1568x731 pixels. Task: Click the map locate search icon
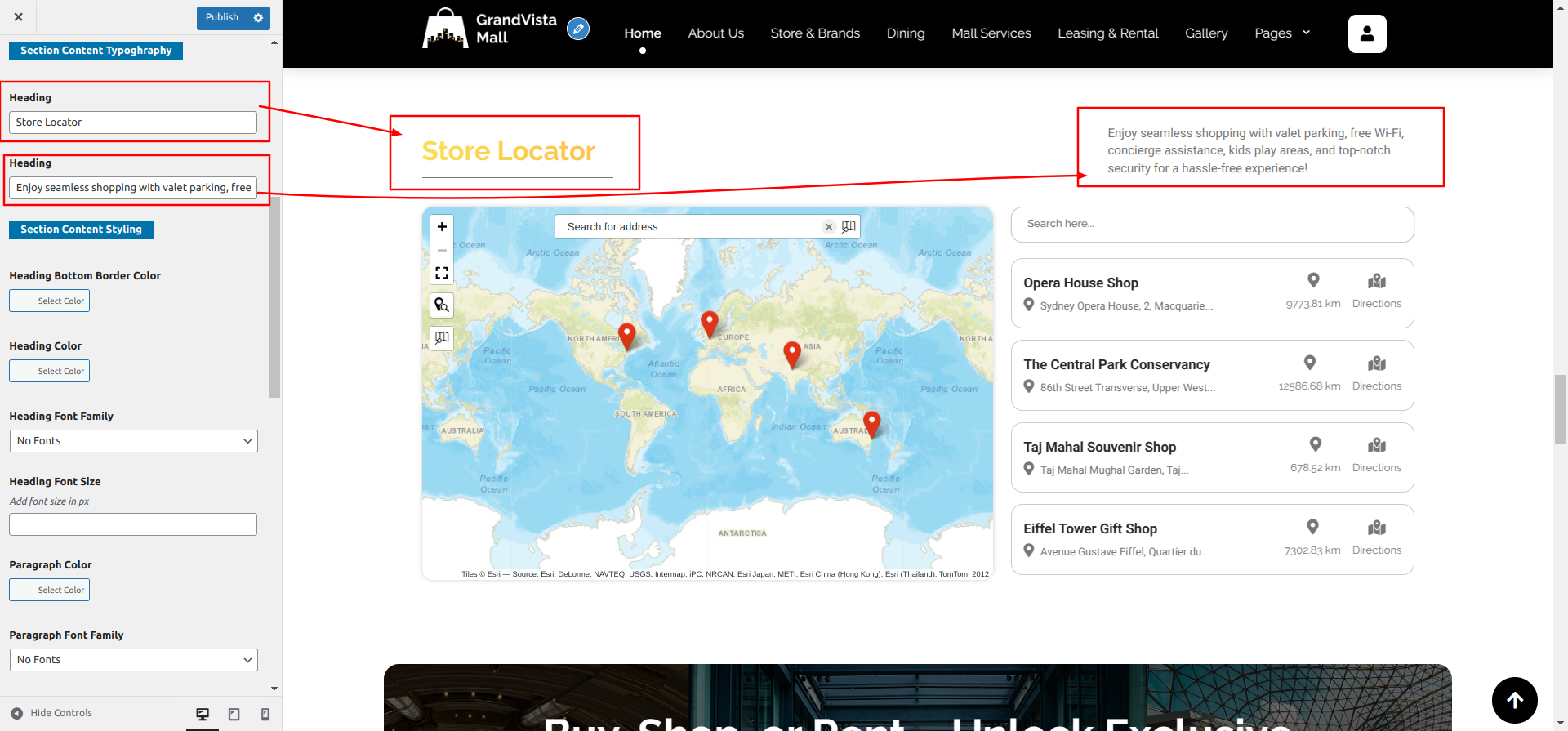tap(442, 305)
